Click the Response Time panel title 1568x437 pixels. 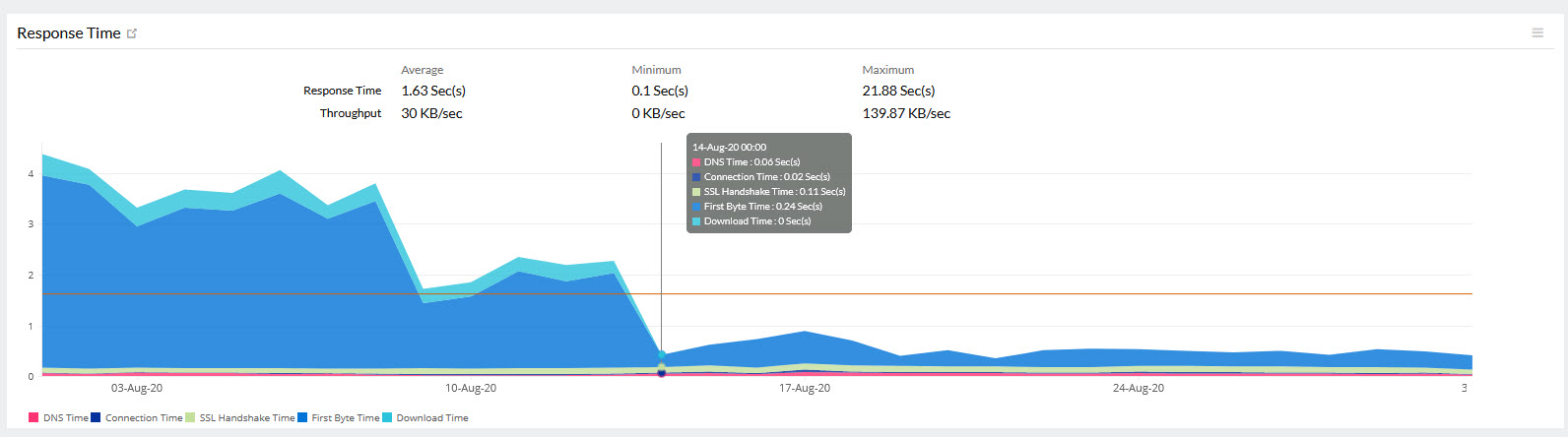[69, 33]
